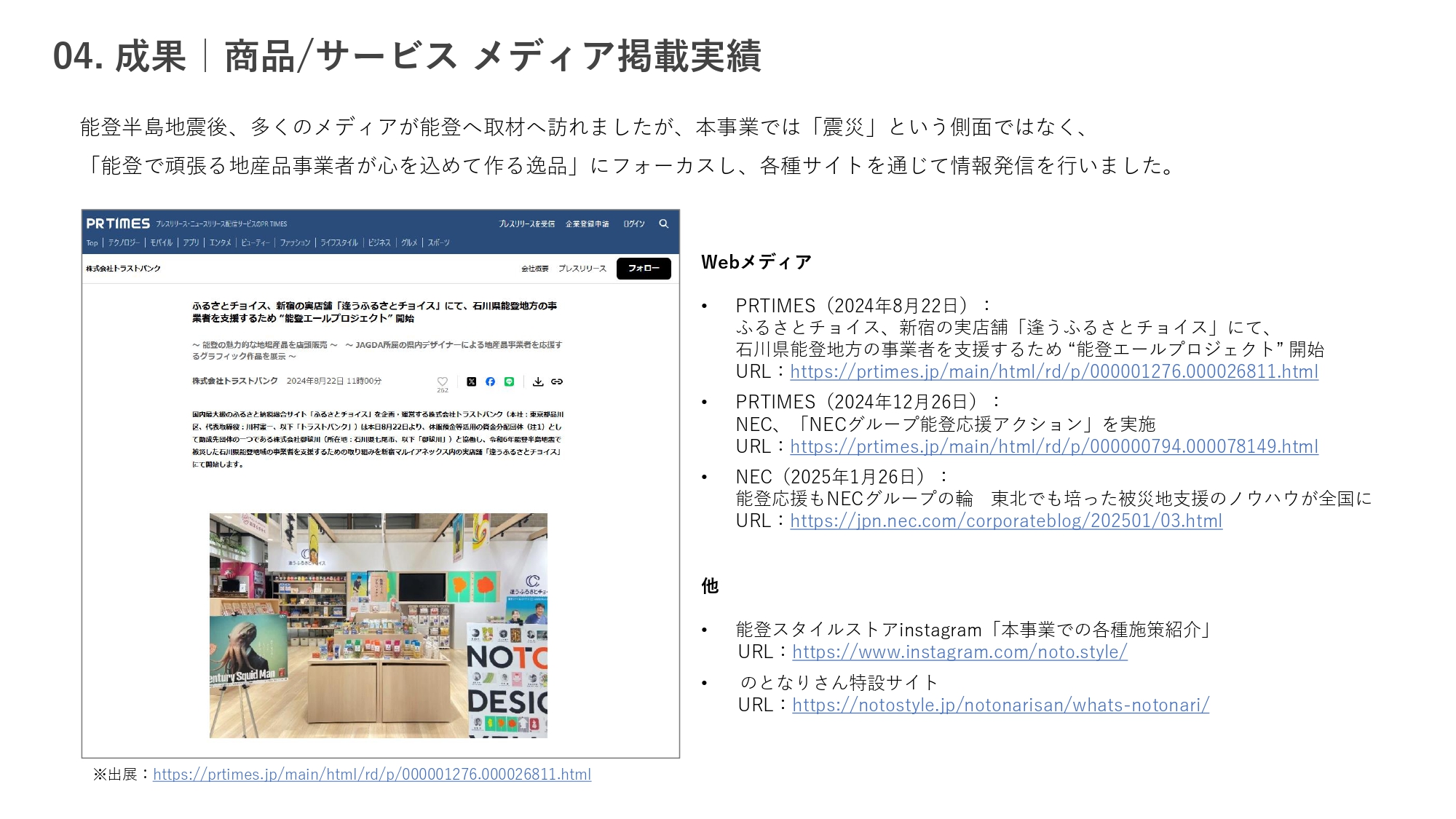Click the heart like icon
Image resolution: width=1456 pixels, height=819 pixels.
tap(442, 381)
